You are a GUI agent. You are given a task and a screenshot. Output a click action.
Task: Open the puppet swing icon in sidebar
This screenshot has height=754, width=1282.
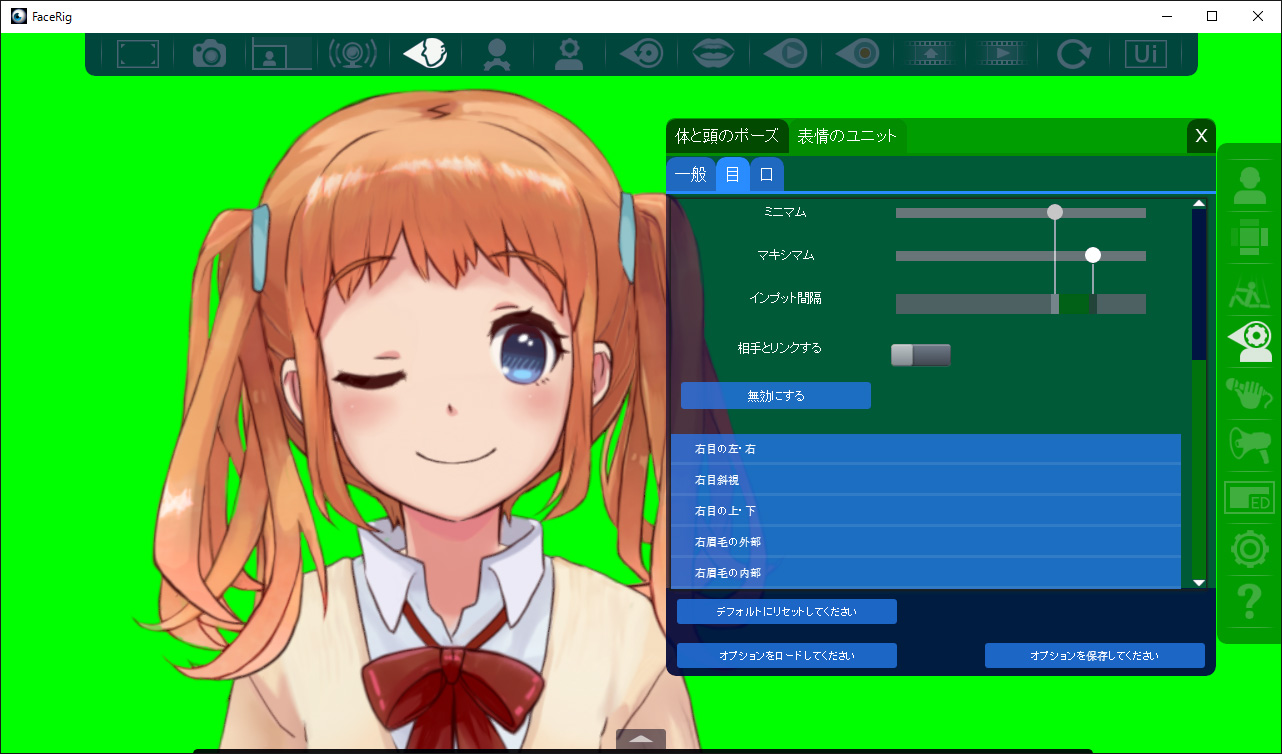tap(1249, 291)
